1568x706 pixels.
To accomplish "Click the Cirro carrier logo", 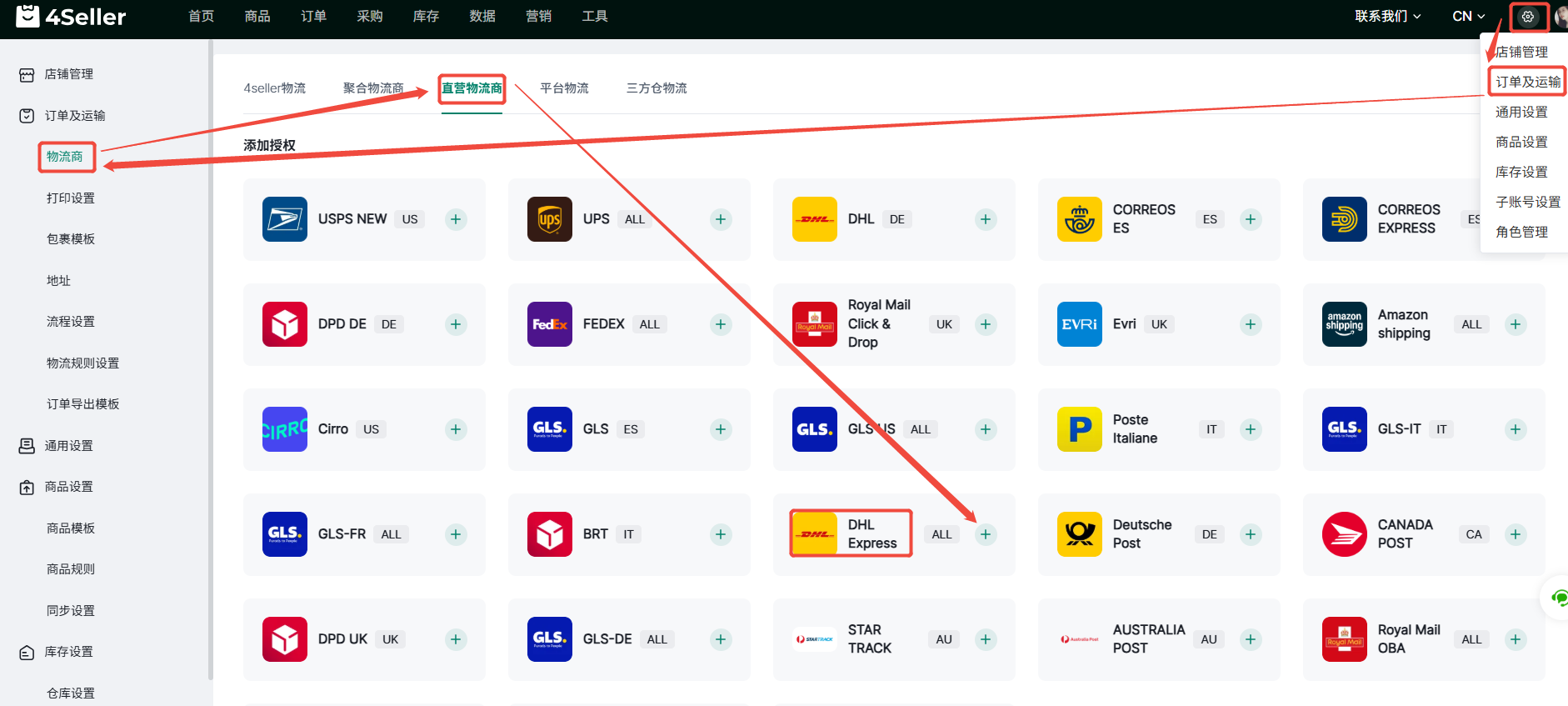I will click(285, 429).
